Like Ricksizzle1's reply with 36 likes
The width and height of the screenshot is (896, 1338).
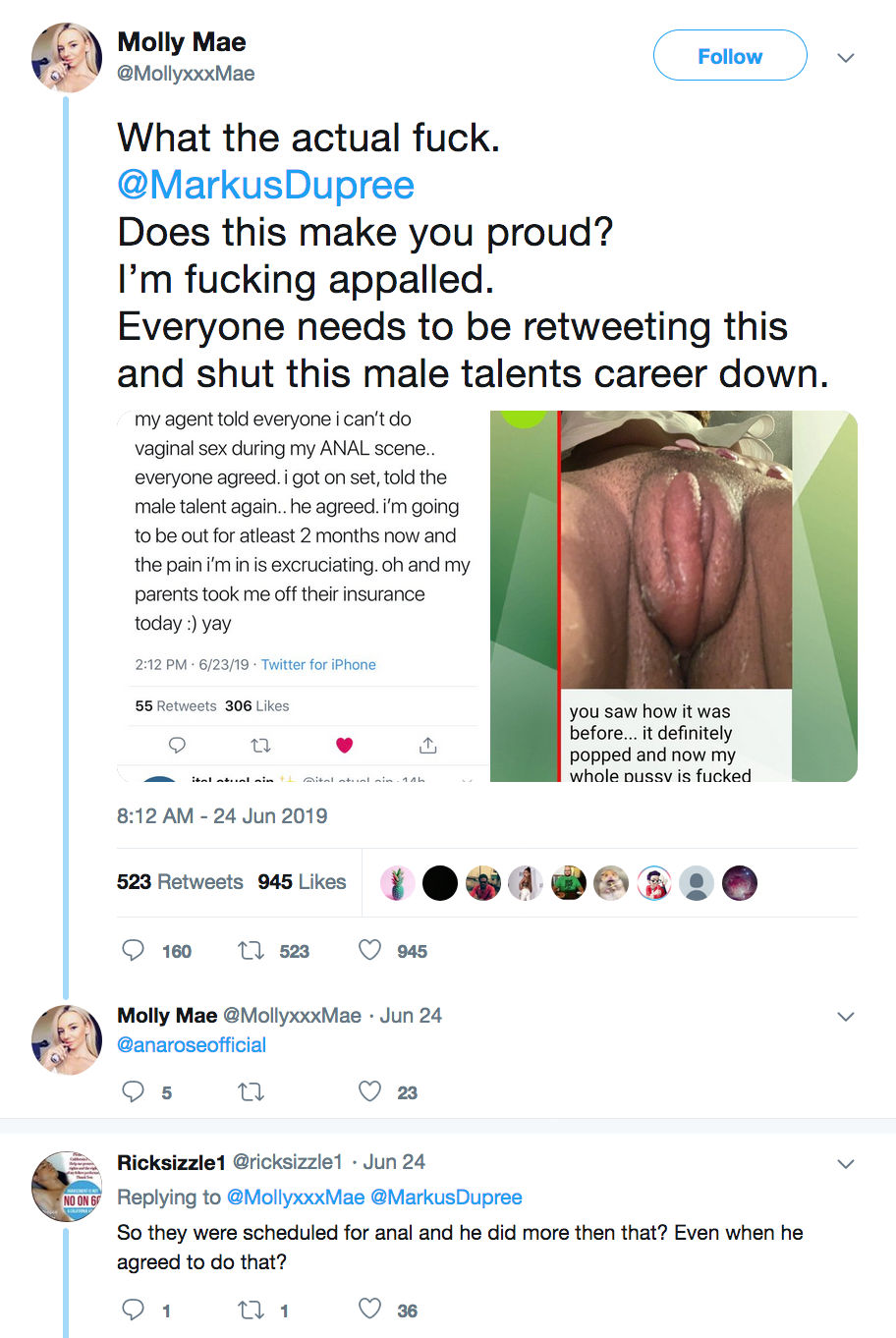click(369, 1310)
